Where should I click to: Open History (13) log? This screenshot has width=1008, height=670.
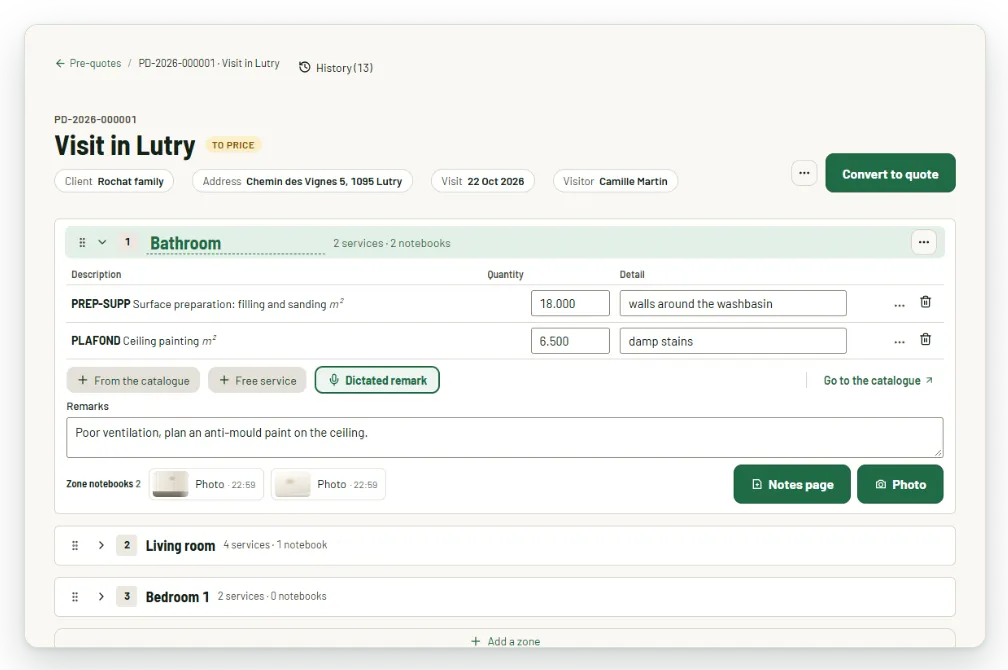pyautogui.click(x=336, y=68)
